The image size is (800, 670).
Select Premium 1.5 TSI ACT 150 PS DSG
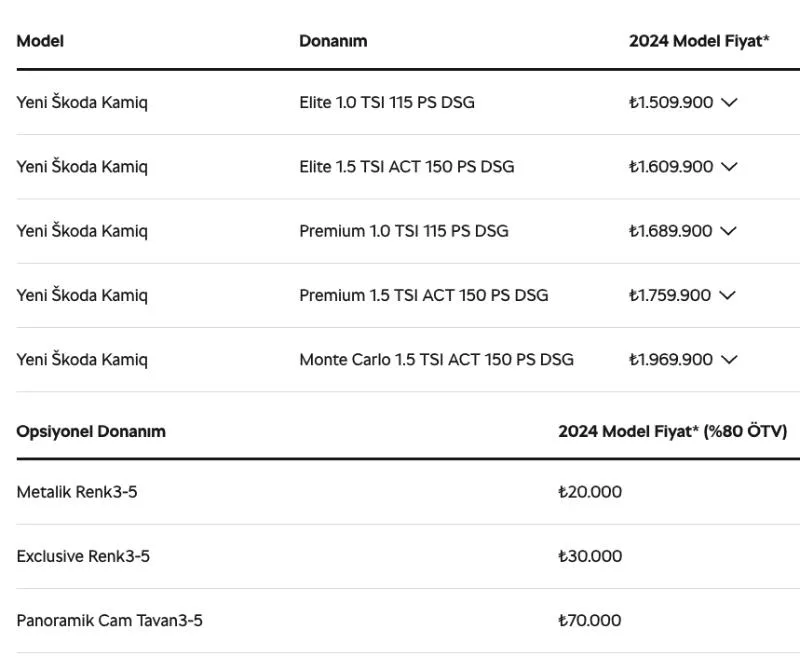(x=423, y=295)
